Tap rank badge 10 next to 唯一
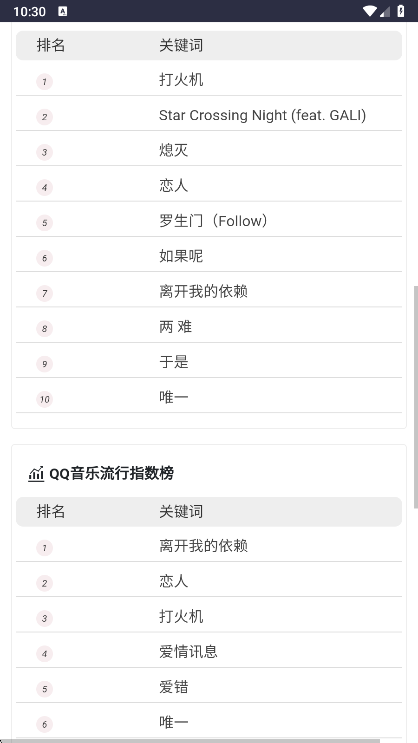 (x=45, y=399)
